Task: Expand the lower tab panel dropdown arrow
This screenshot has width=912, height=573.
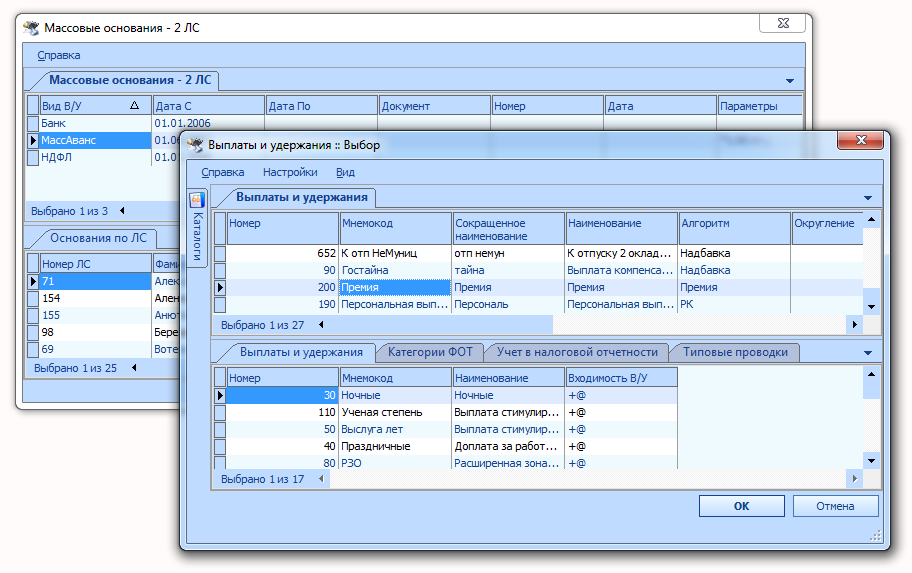Action: click(868, 353)
